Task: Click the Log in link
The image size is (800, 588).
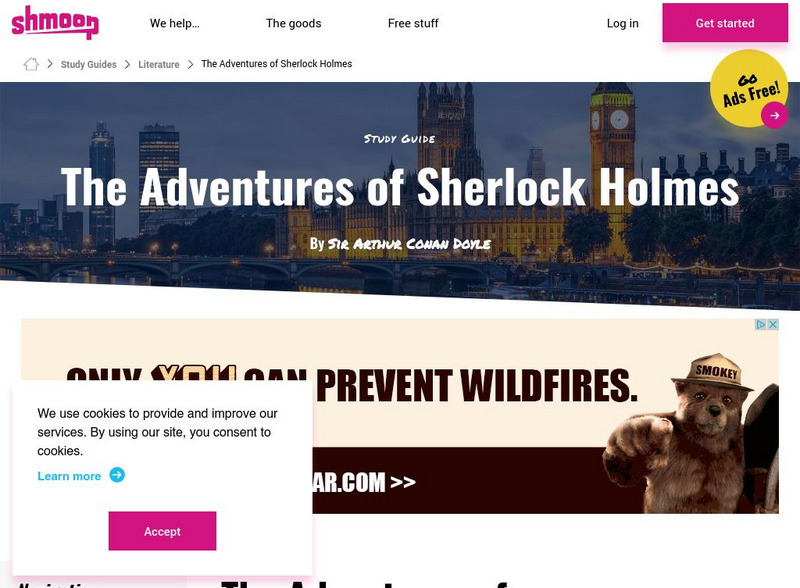Action: point(622,23)
